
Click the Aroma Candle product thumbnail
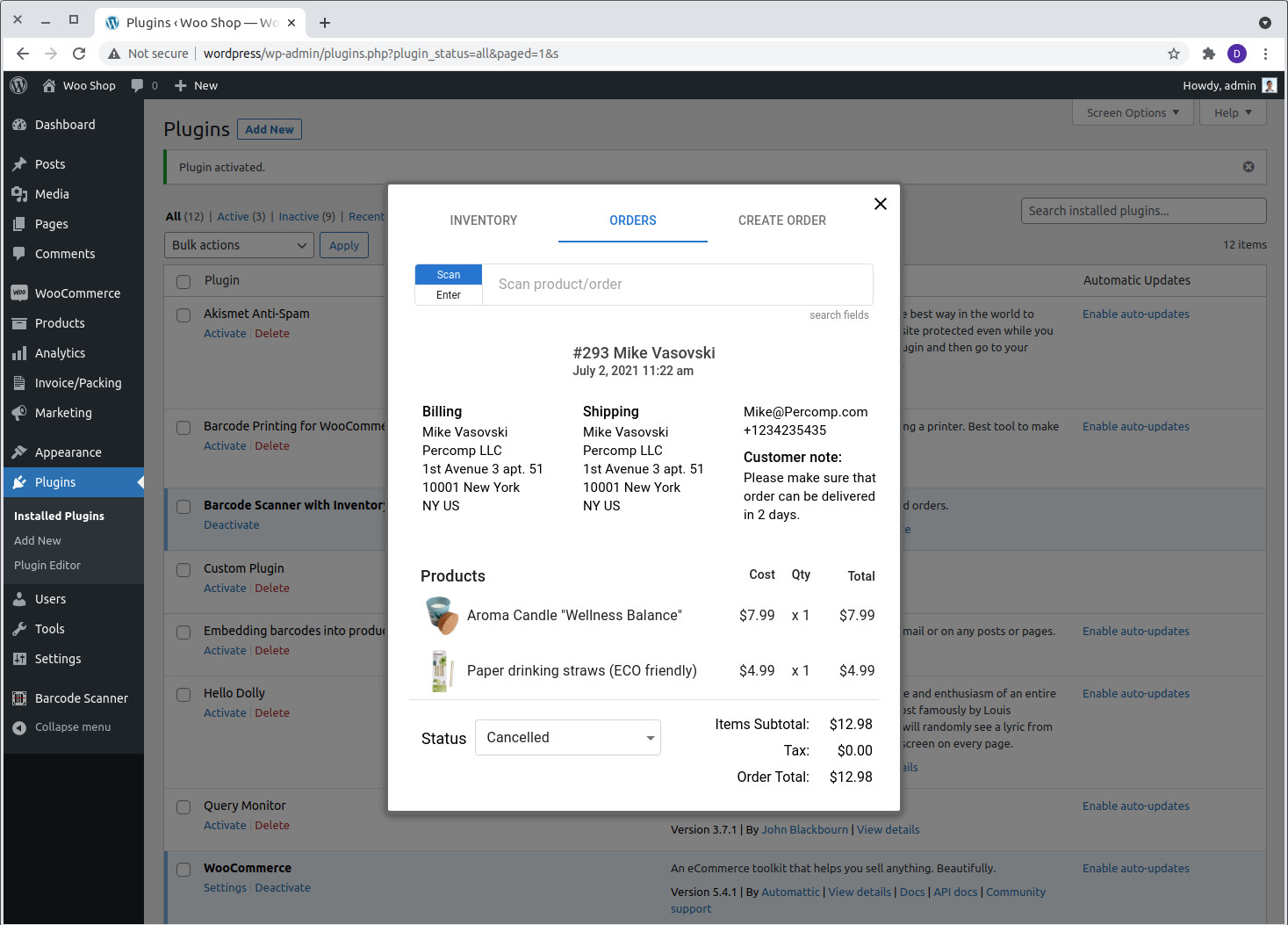(442, 615)
